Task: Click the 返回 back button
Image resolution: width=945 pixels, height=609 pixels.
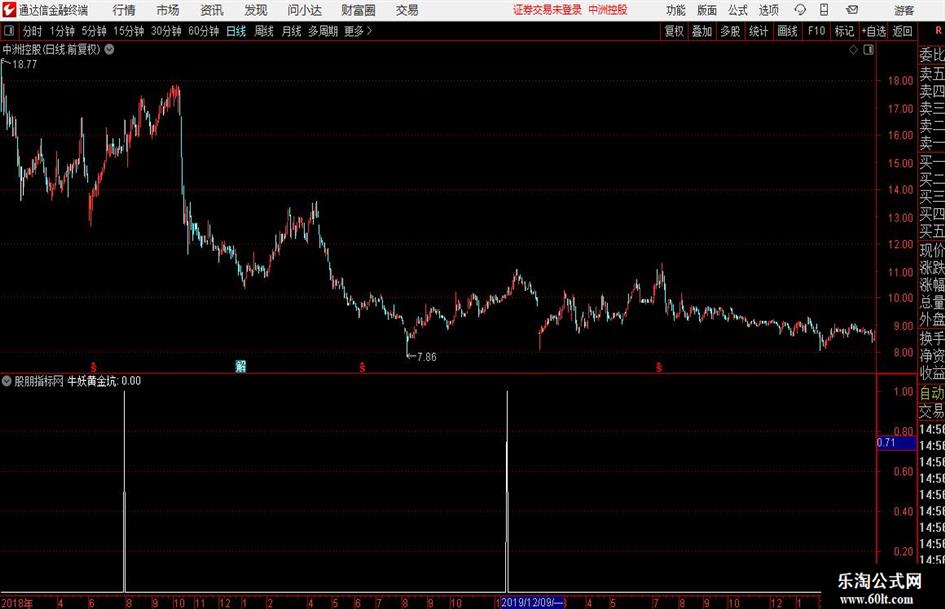Action: [902, 31]
